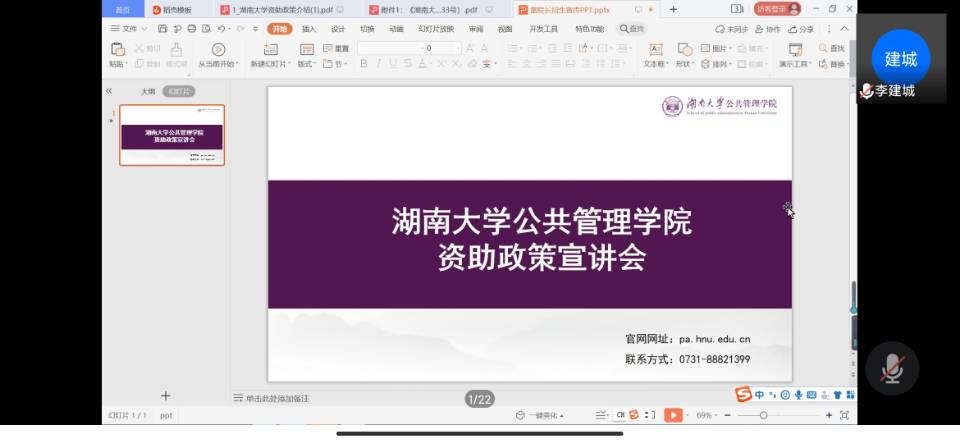
Task: Click the New Slide icon
Action: (269, 50)
